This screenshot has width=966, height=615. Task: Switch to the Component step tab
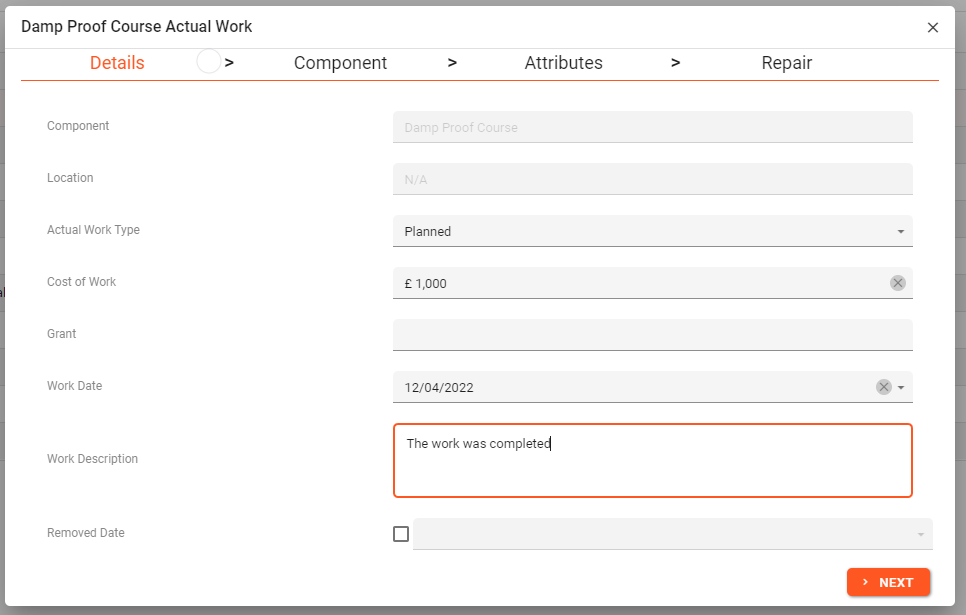340,63
